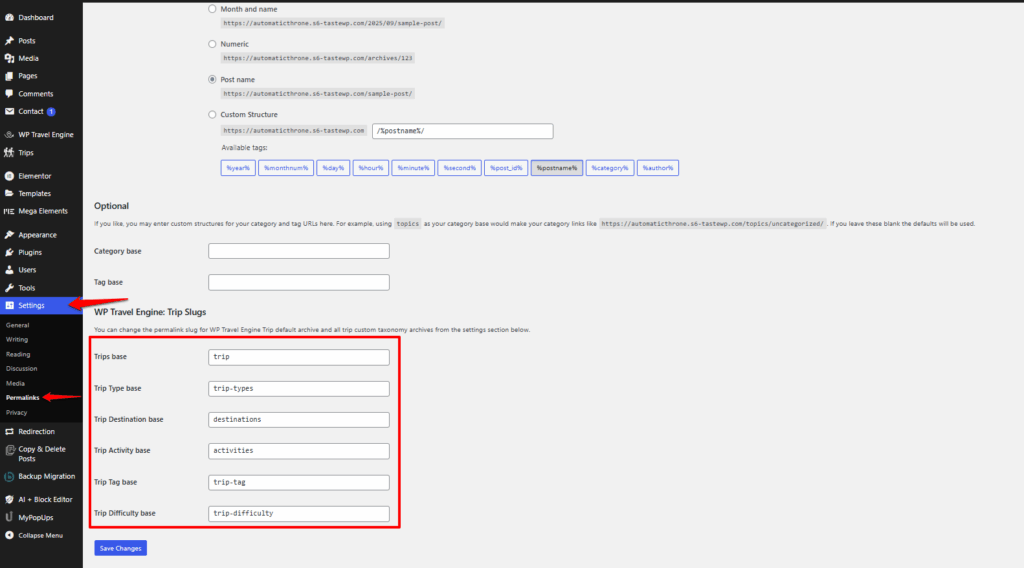Screen dimensions: 1024x568
Task: Click the %year% available tag button
Action: click(238, 168)
